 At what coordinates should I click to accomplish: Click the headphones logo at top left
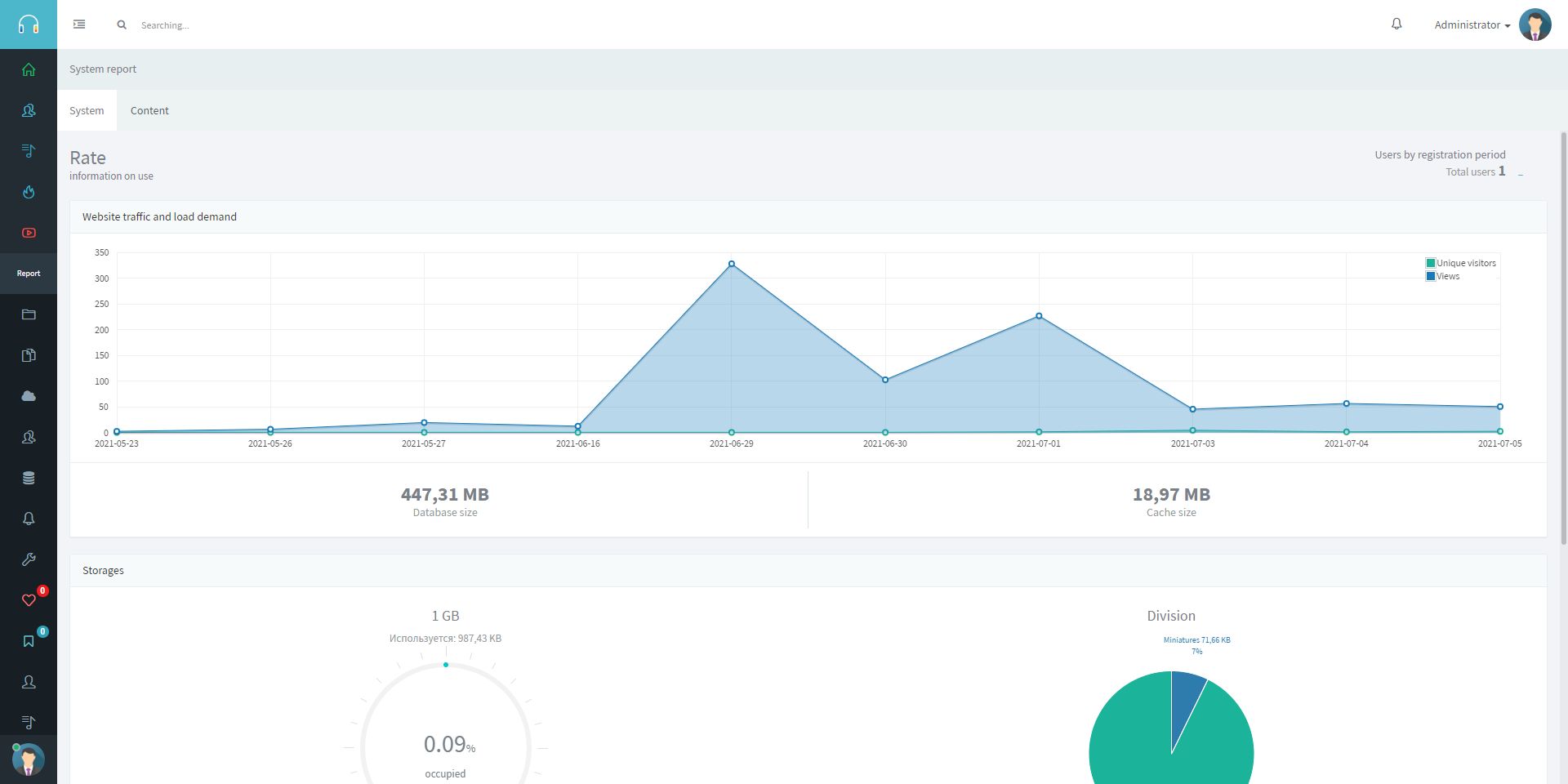click(29, 24)
